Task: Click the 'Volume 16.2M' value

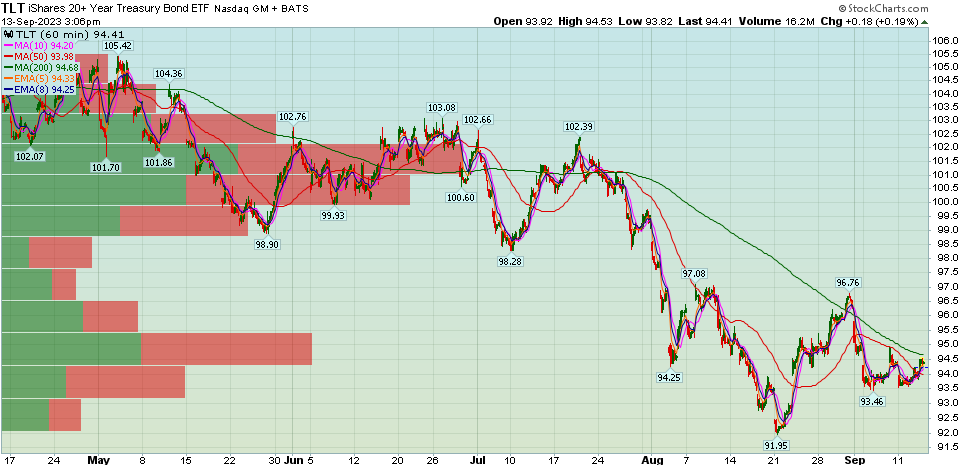Action: (x=776, y=22)
